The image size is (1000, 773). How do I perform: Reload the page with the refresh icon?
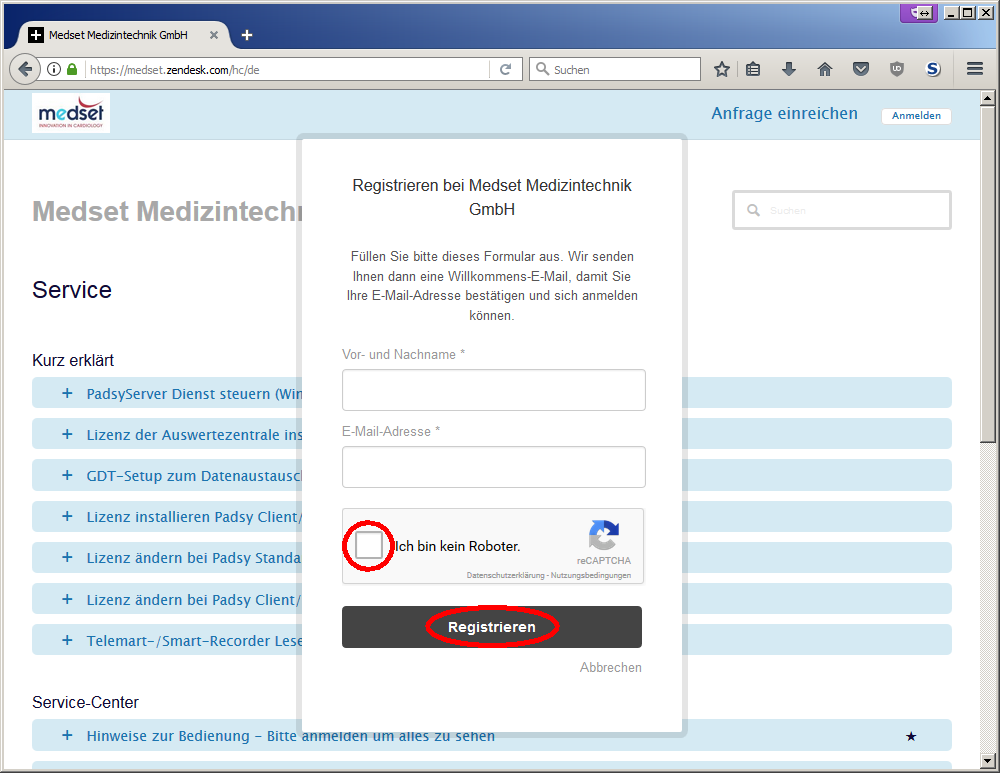506,69
